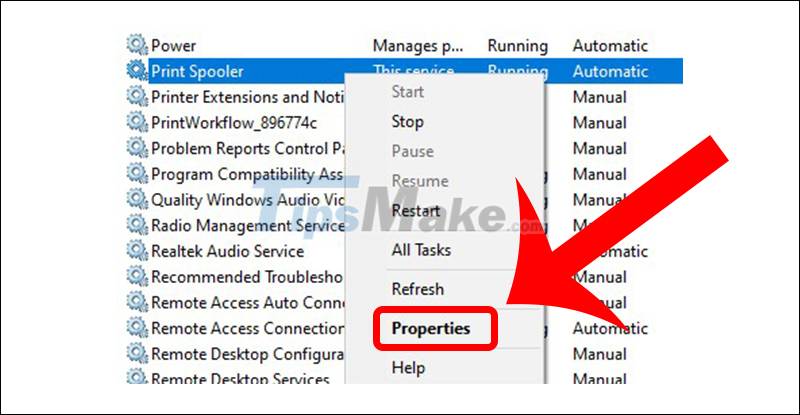Screen dimensions: 800x415
Task: Click Help in the context menu
Action: 408,368
